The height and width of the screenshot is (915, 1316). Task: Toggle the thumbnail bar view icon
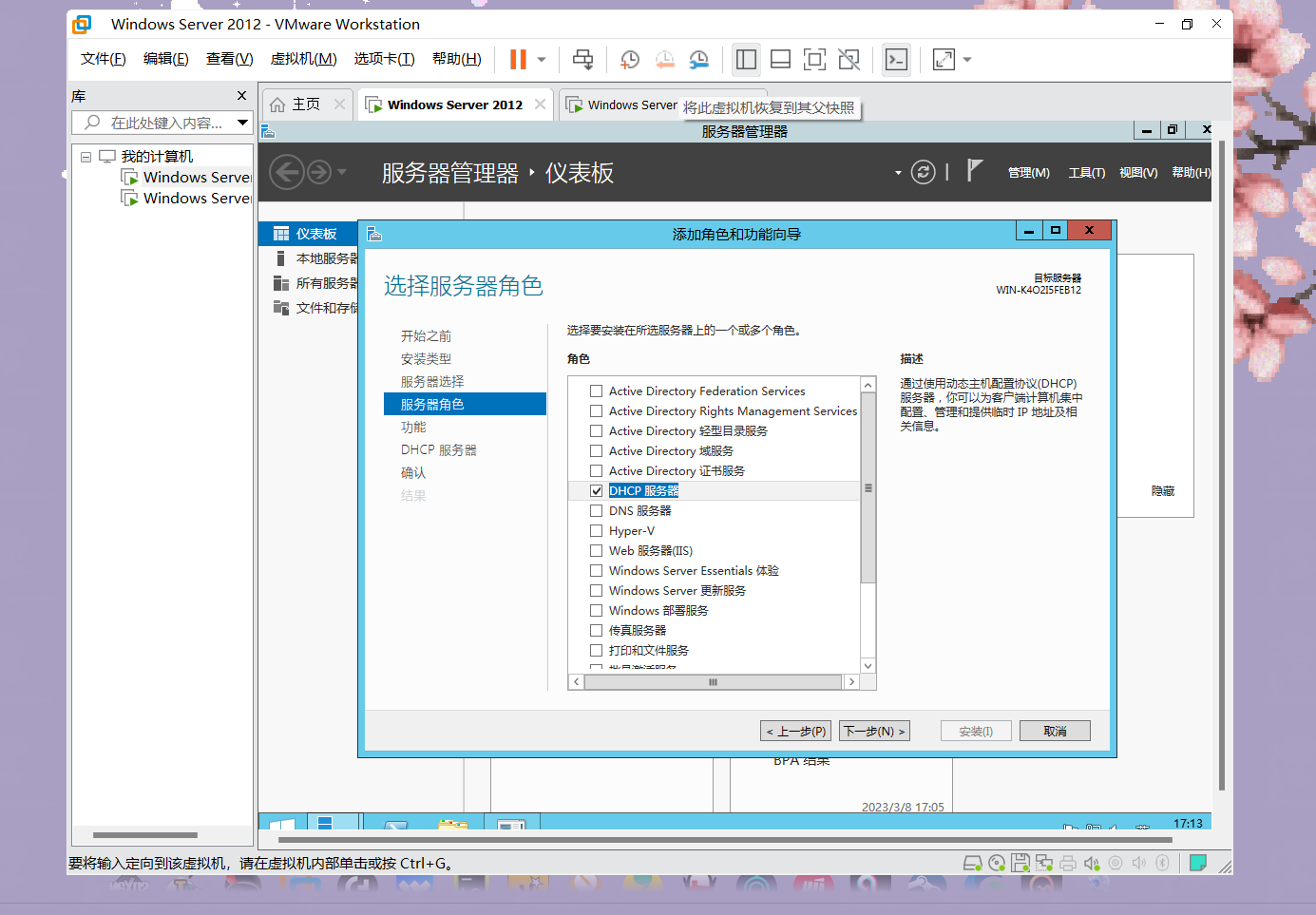(780, 59)
